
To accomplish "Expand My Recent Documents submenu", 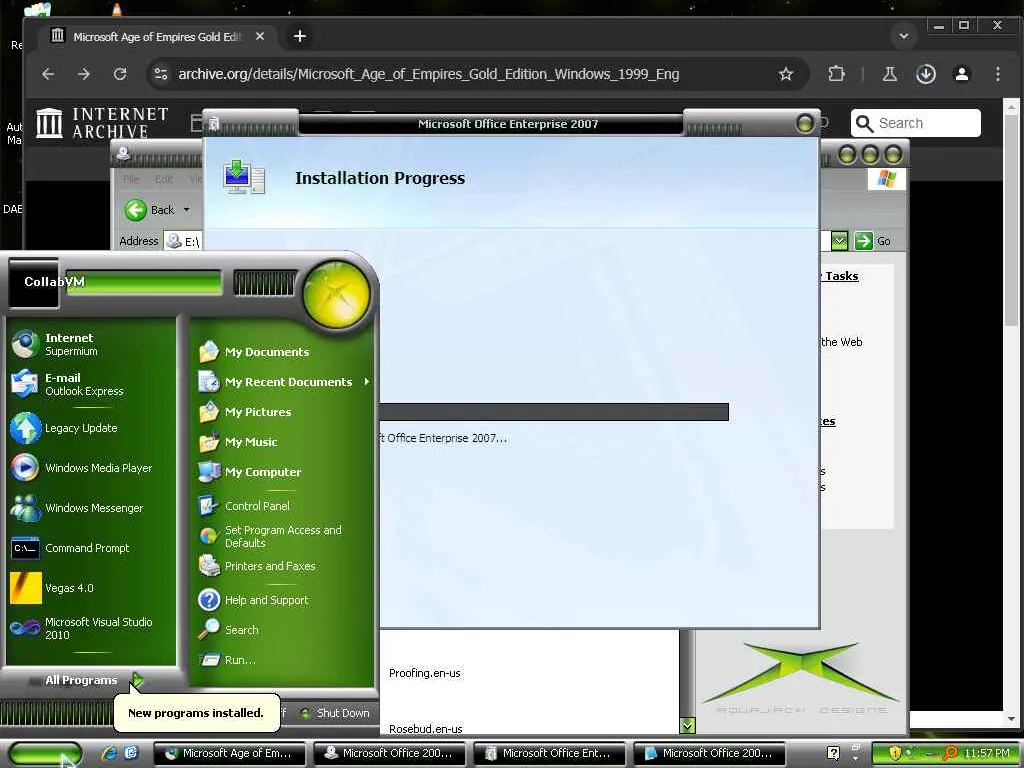I will (283, 382).
